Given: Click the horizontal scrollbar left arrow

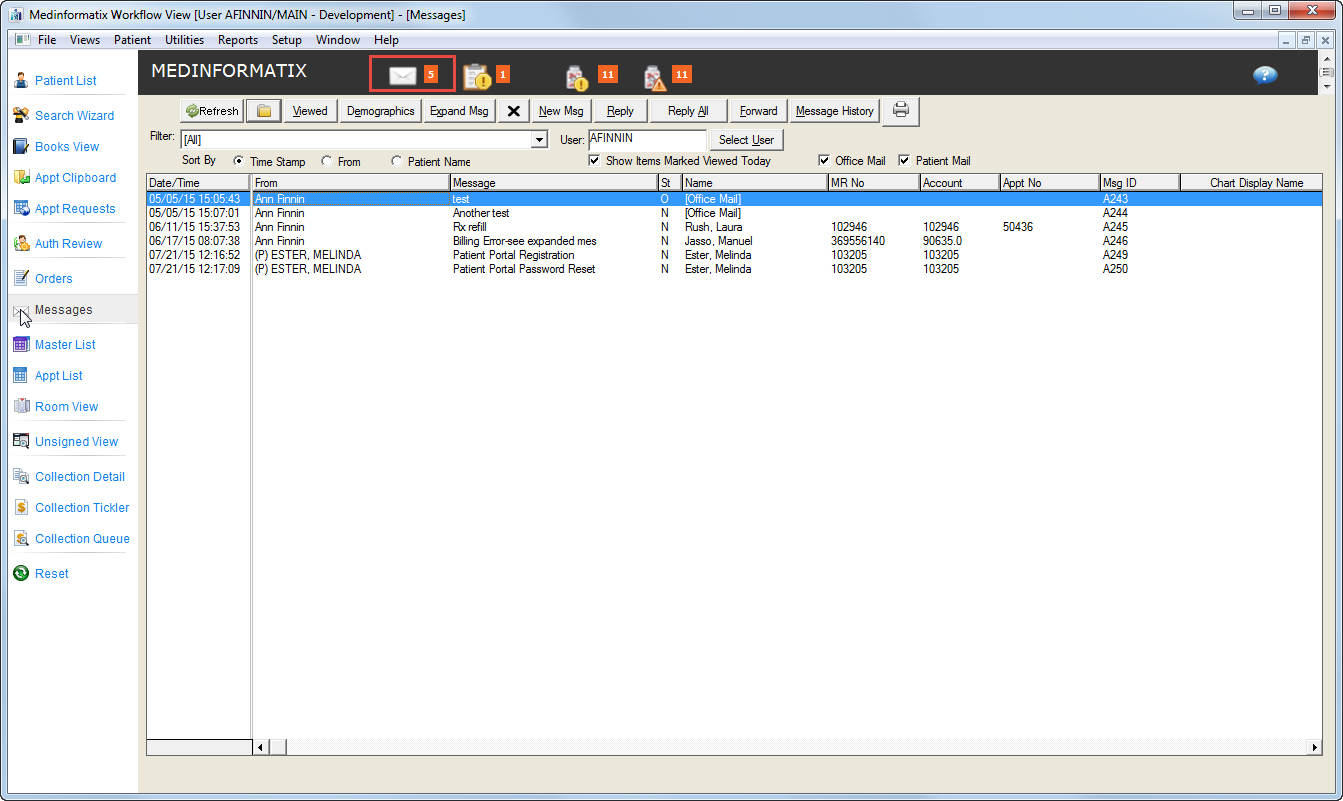Looking at the screenshot, I should [261, 747].
